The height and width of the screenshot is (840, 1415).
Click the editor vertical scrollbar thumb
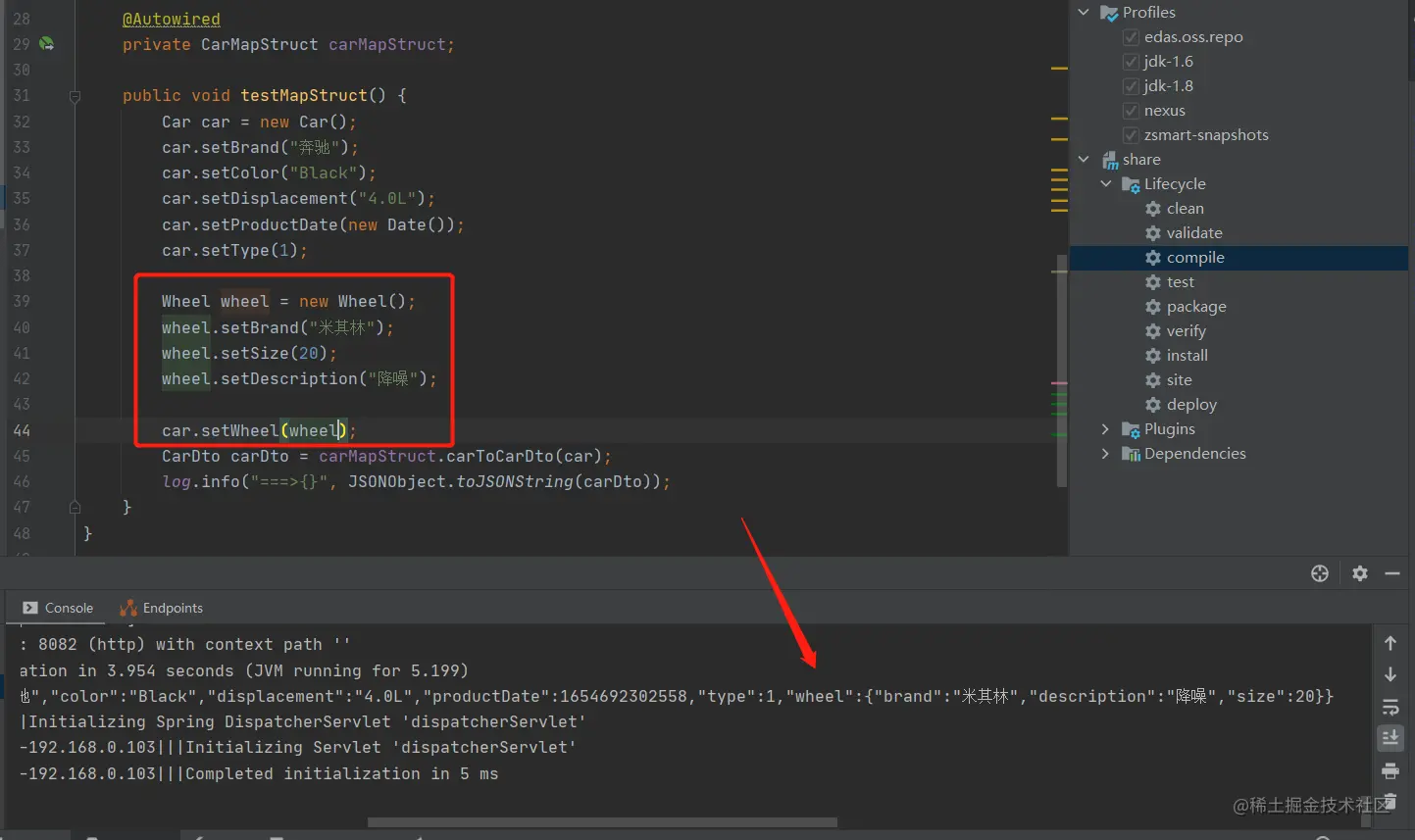pyautogui.click(x=1061, y=371)
